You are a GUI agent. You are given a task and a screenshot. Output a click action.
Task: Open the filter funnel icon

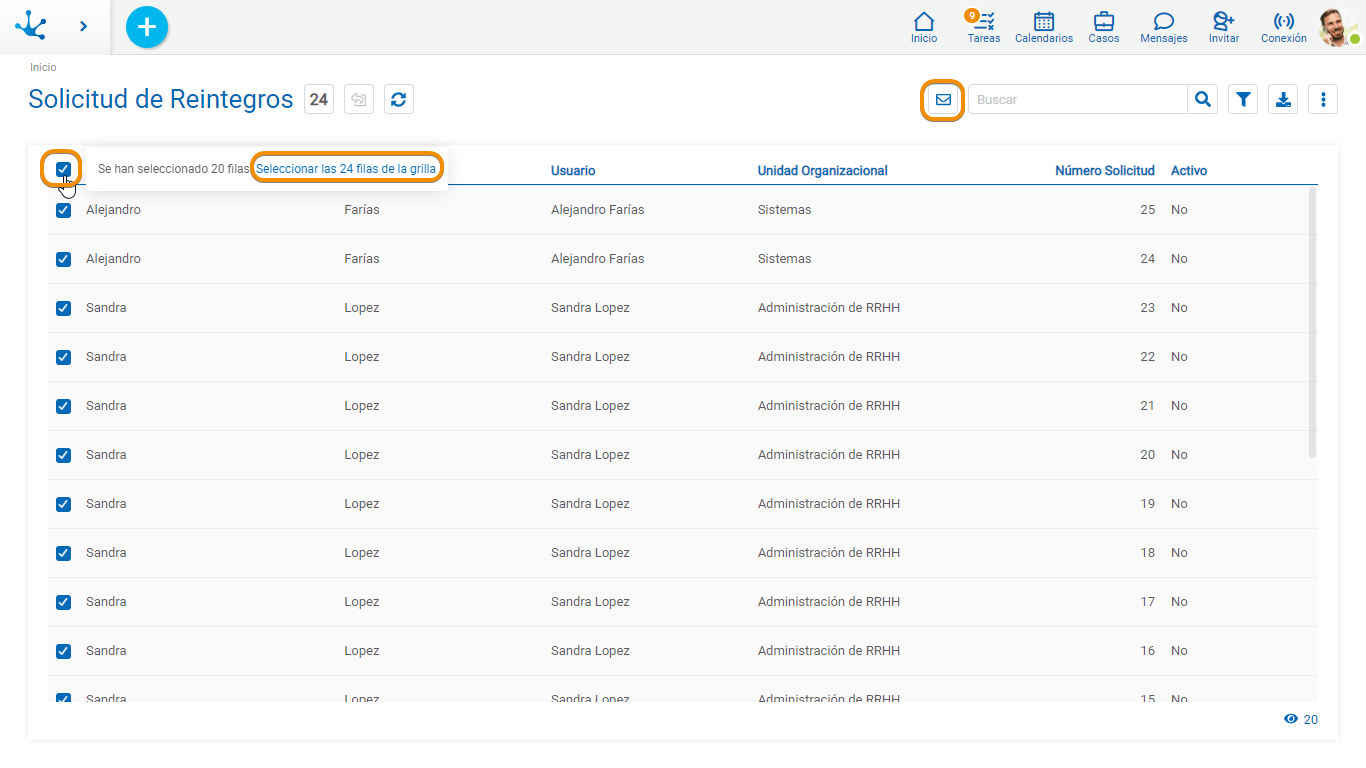pos(1243,100)
